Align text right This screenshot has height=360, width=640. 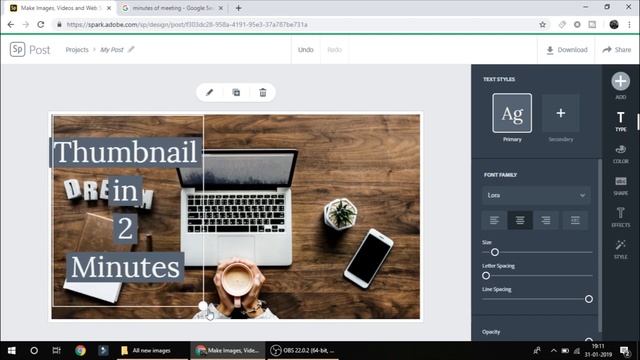point(546,220)
